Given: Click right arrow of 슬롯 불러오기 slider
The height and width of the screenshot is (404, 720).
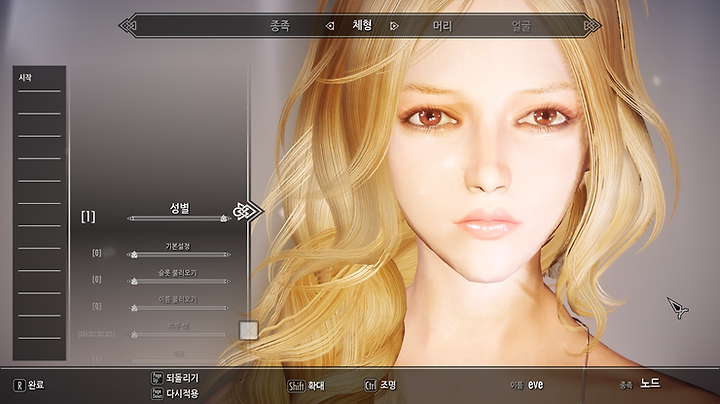Looking at the screenshot, I should (228, 281).
